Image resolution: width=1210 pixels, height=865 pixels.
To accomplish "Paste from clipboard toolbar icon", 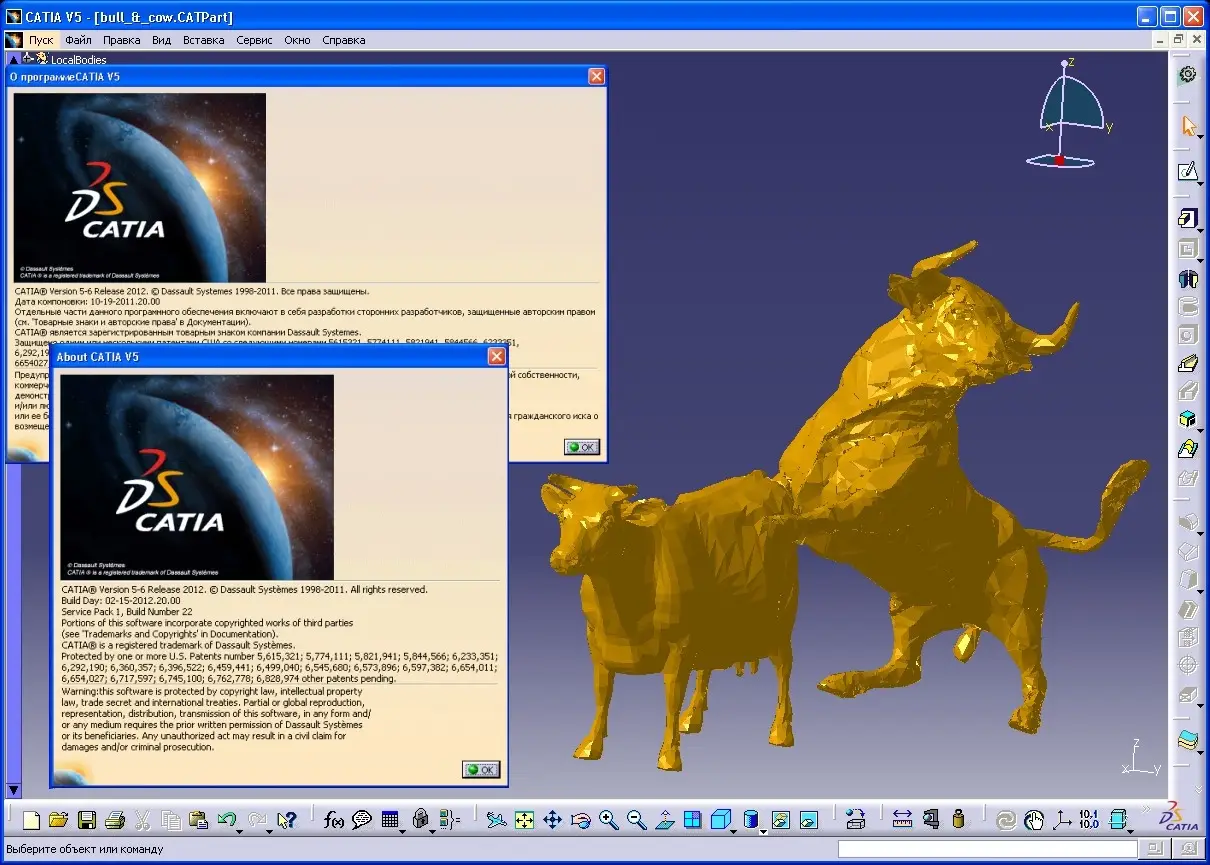I will tap(198, 821).
